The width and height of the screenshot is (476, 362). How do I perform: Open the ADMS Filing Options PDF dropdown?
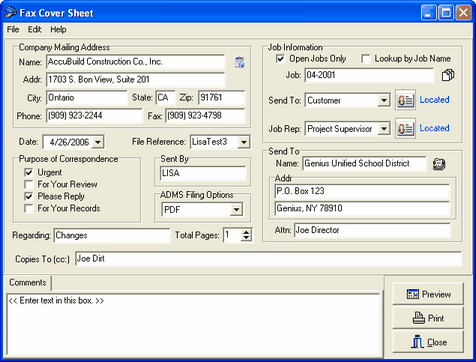pyautogui.click(x=236, y=210)
